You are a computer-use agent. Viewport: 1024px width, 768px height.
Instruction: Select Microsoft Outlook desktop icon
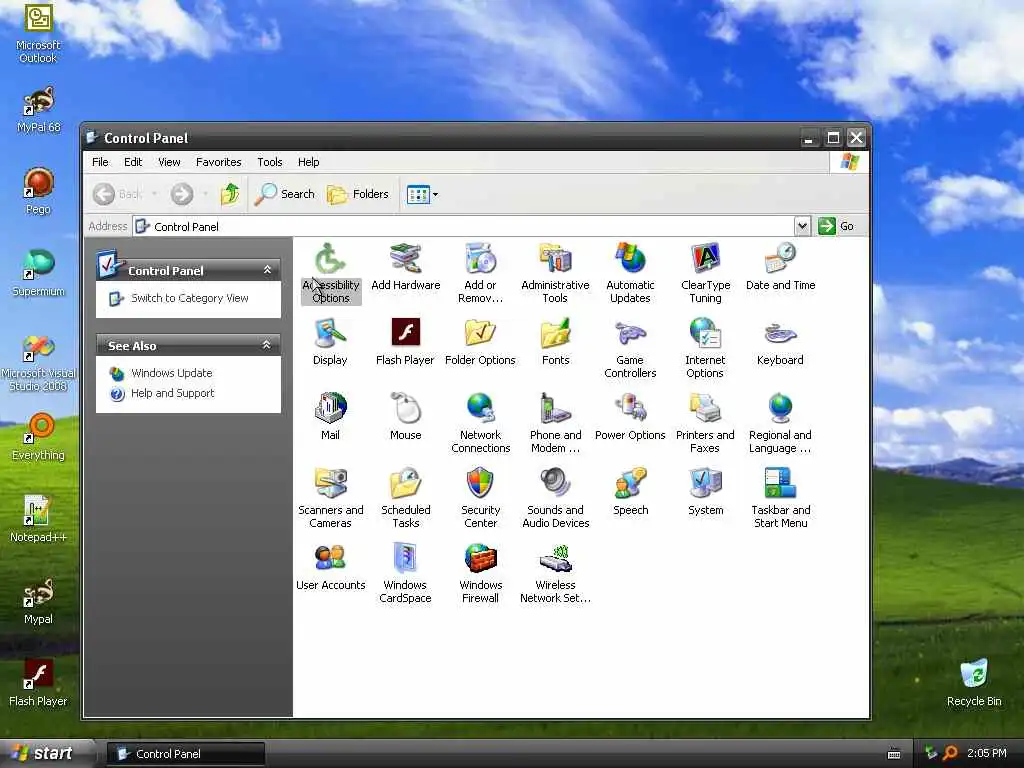(38, 35)
